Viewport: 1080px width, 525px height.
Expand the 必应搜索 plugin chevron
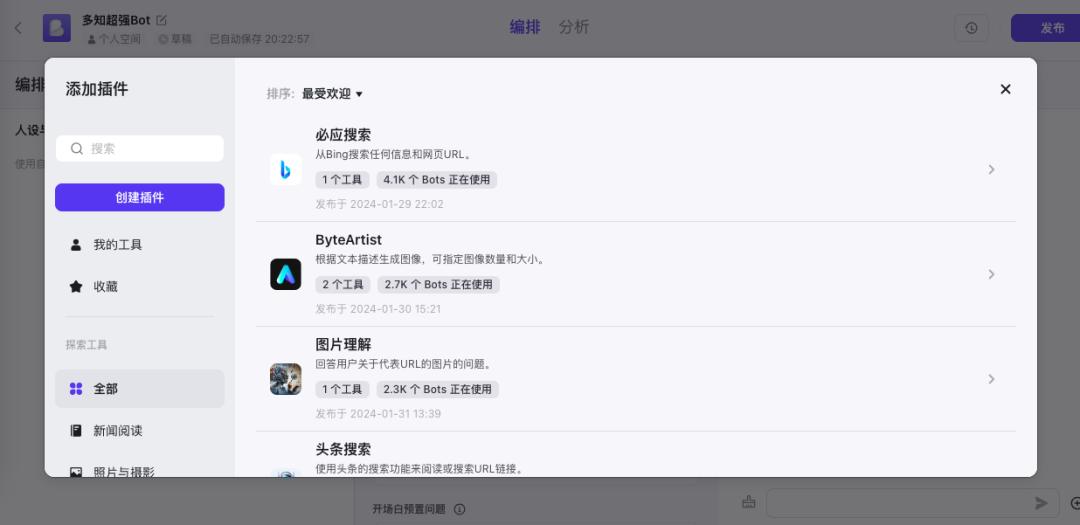[991, 169]
